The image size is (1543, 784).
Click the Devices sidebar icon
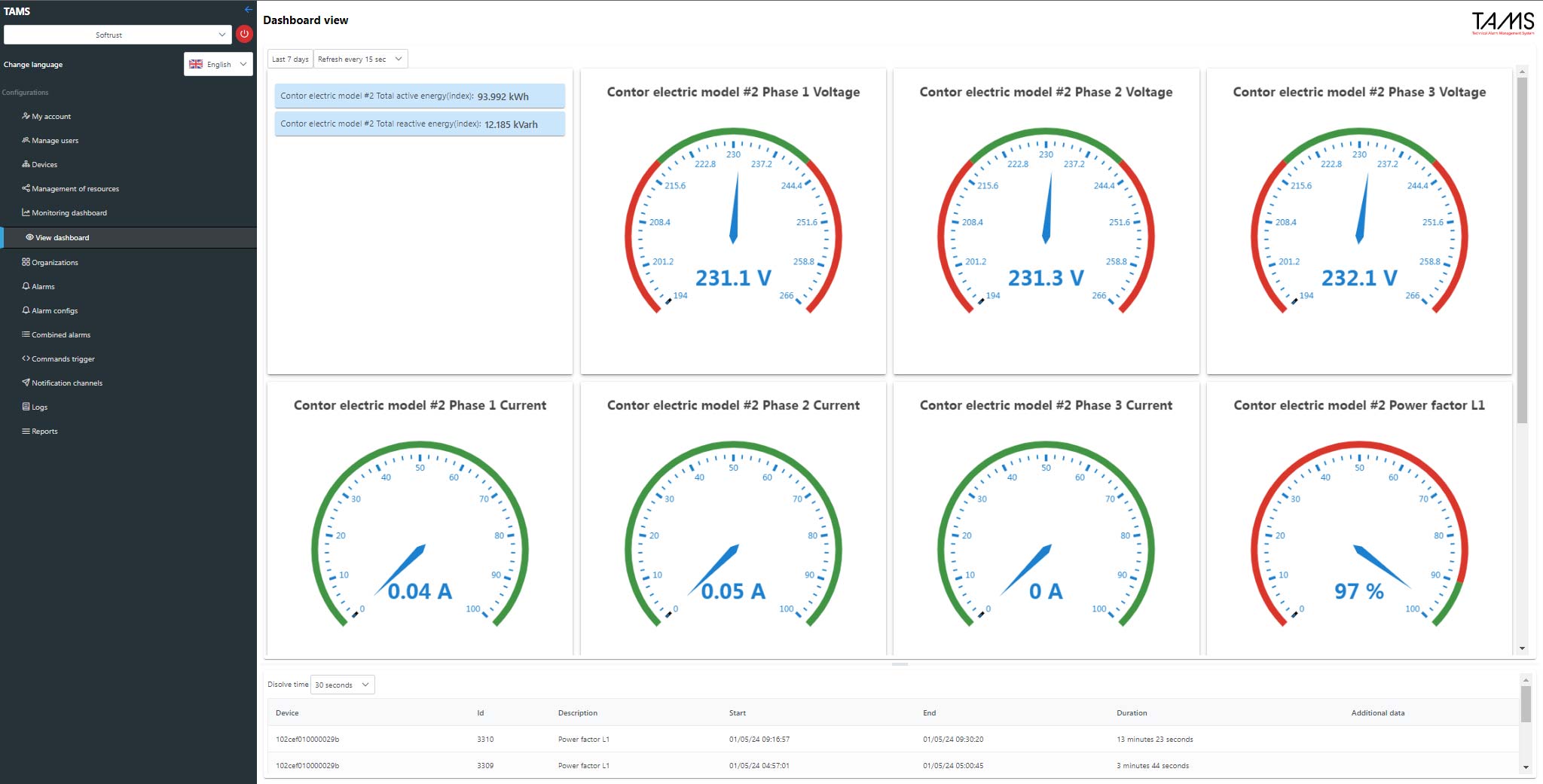[26, 164]
